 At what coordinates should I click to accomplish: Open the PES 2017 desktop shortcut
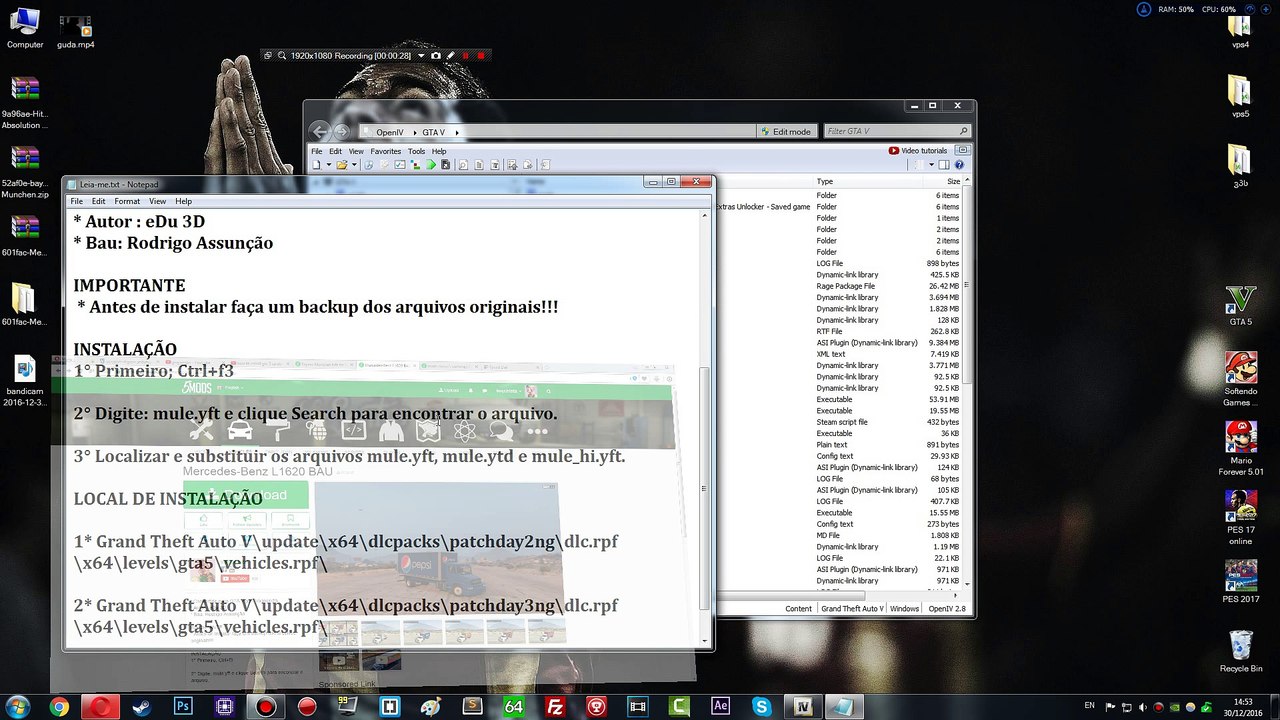coord(1240,582)
